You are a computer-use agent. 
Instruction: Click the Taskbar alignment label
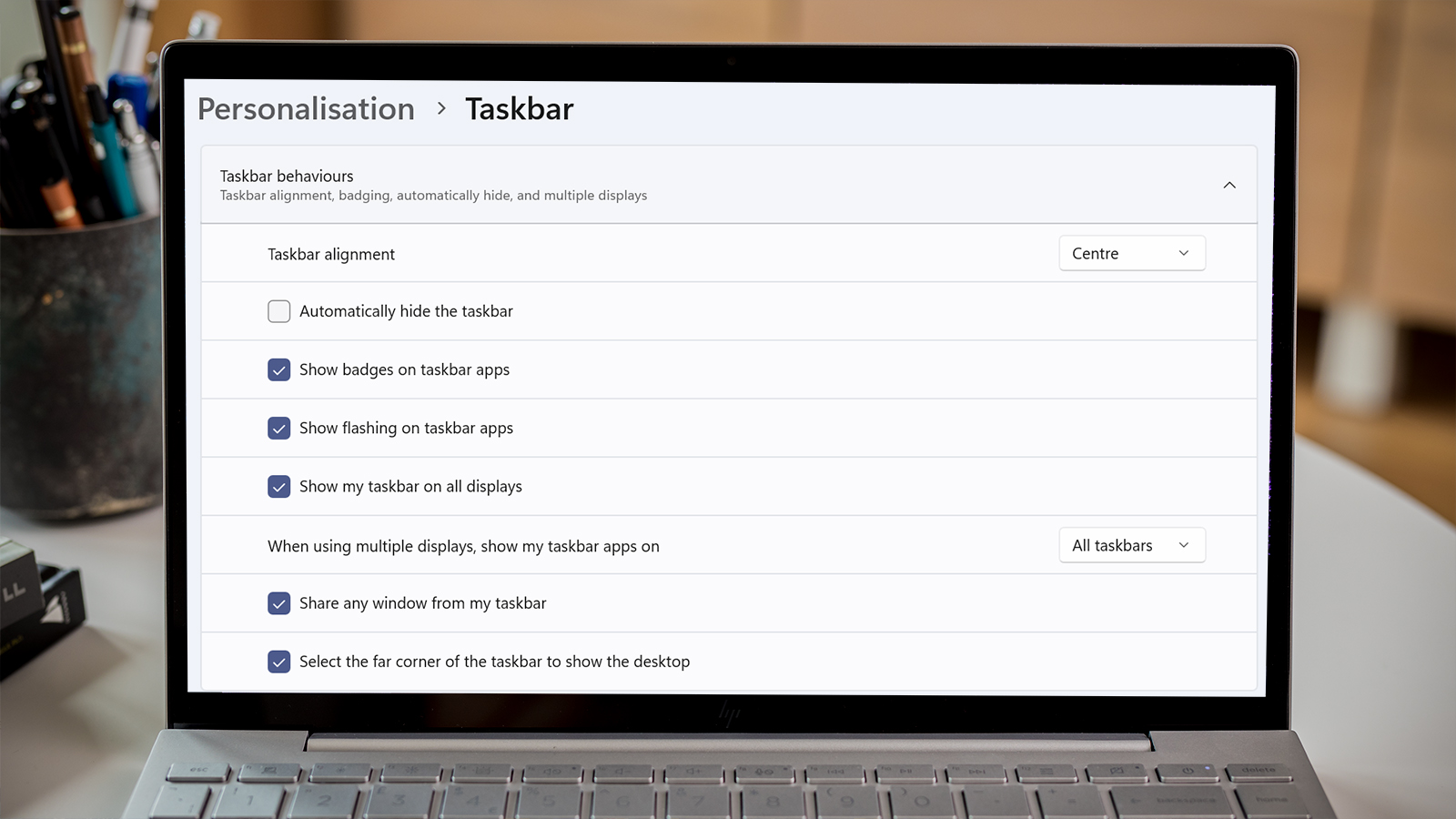[x=331, y=254]
